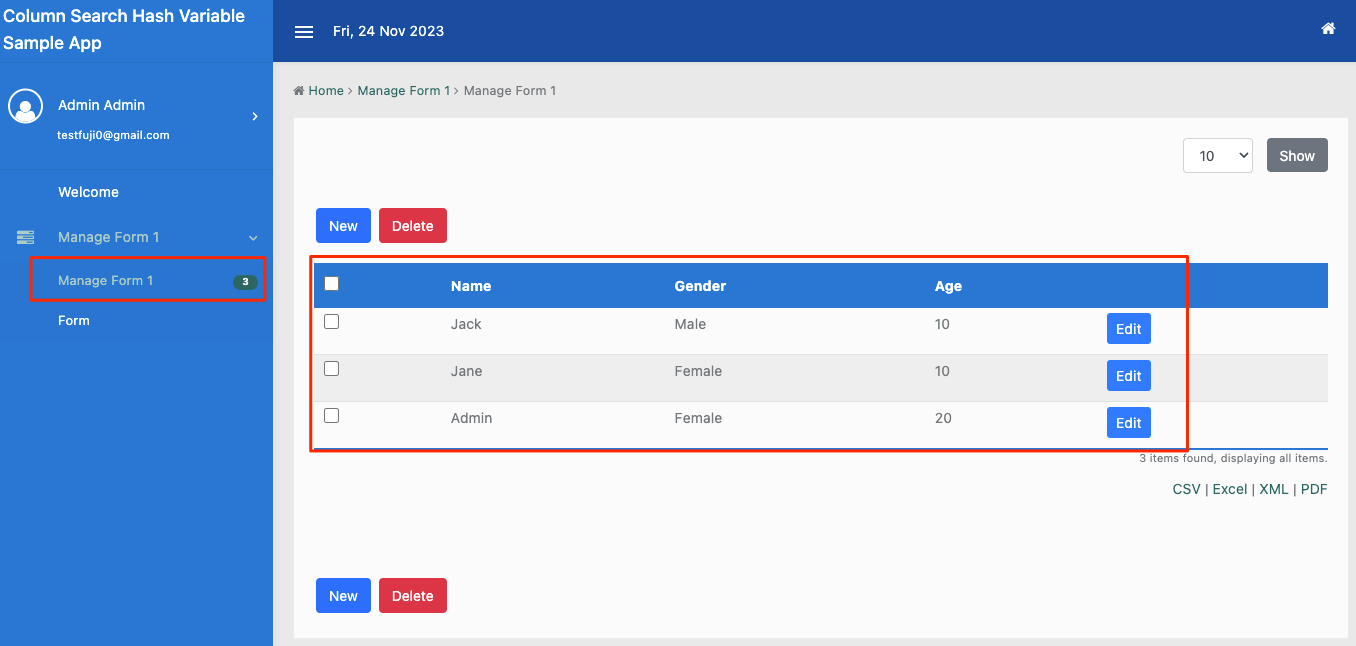
Task: Click the top New button
Action: tap(343, 226)
